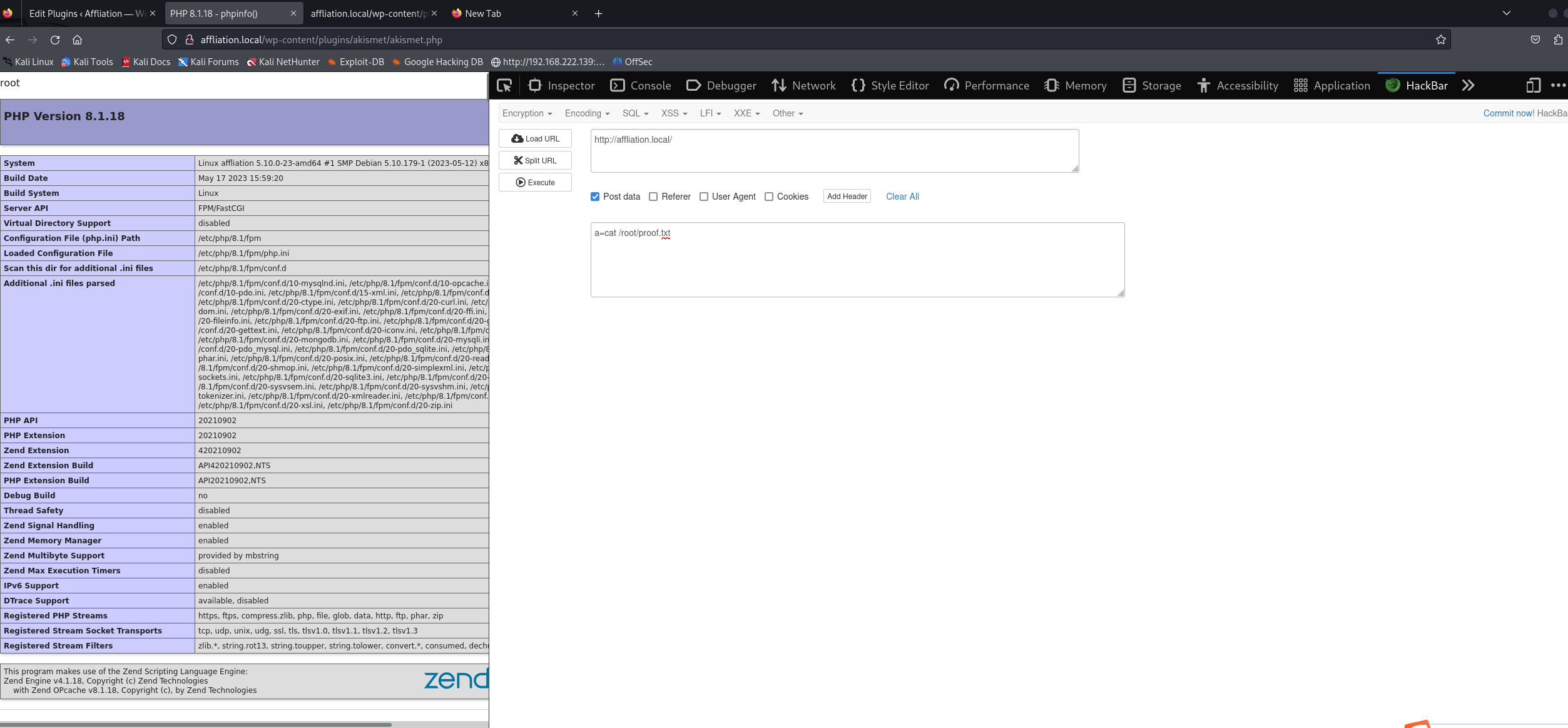
Task: Open the SQL dropdown menu
Action: coord(635,113)
